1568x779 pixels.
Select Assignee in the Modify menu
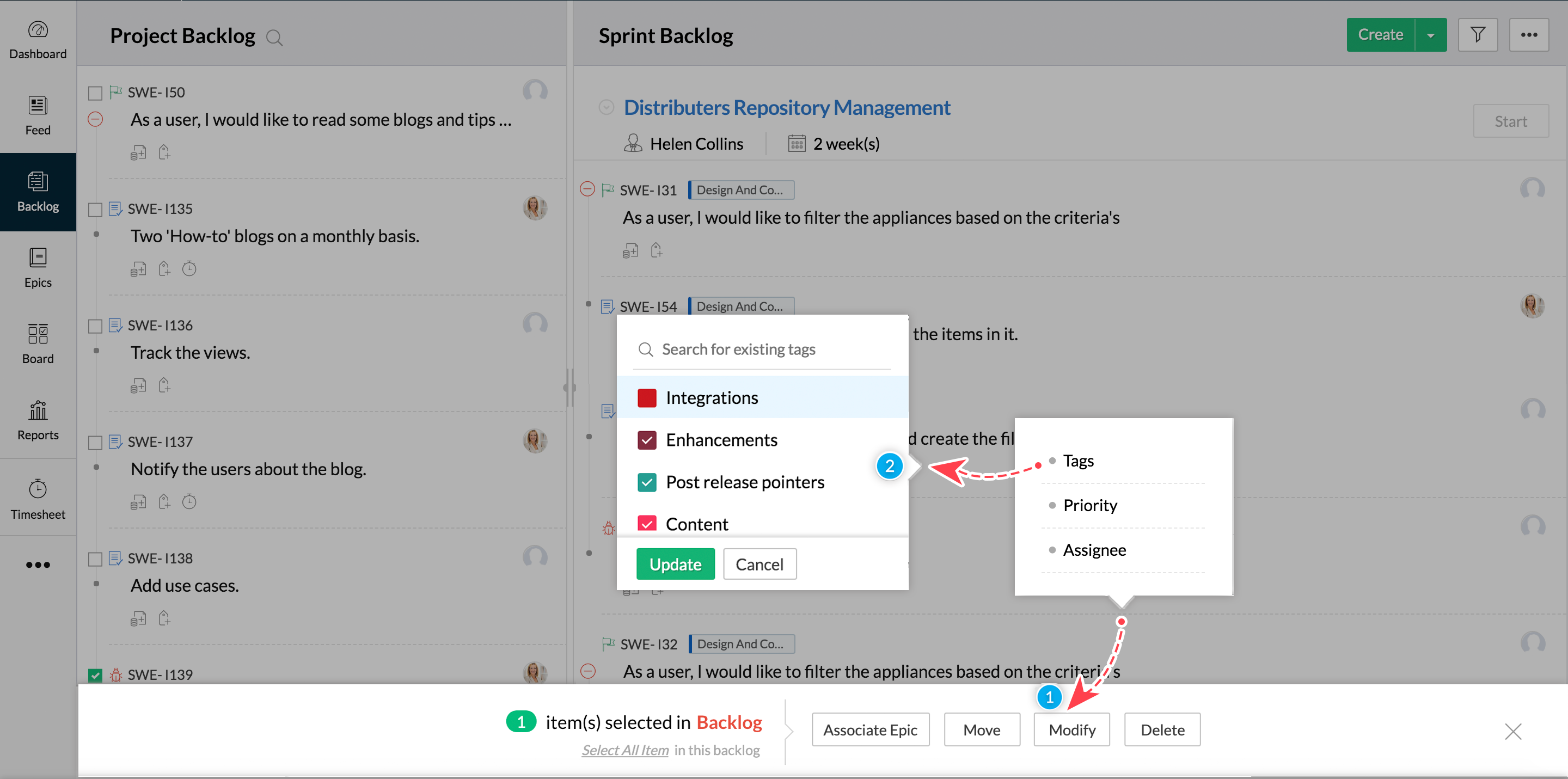point(1094,550)
